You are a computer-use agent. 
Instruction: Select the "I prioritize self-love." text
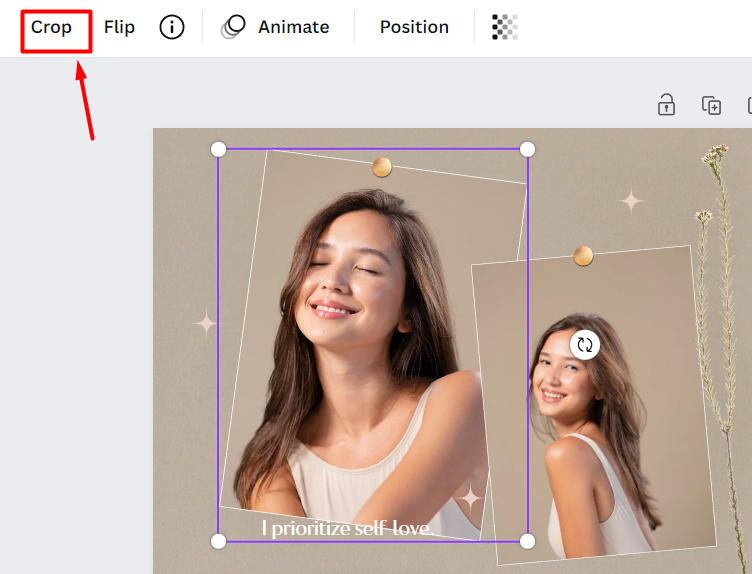coord(347,527)
